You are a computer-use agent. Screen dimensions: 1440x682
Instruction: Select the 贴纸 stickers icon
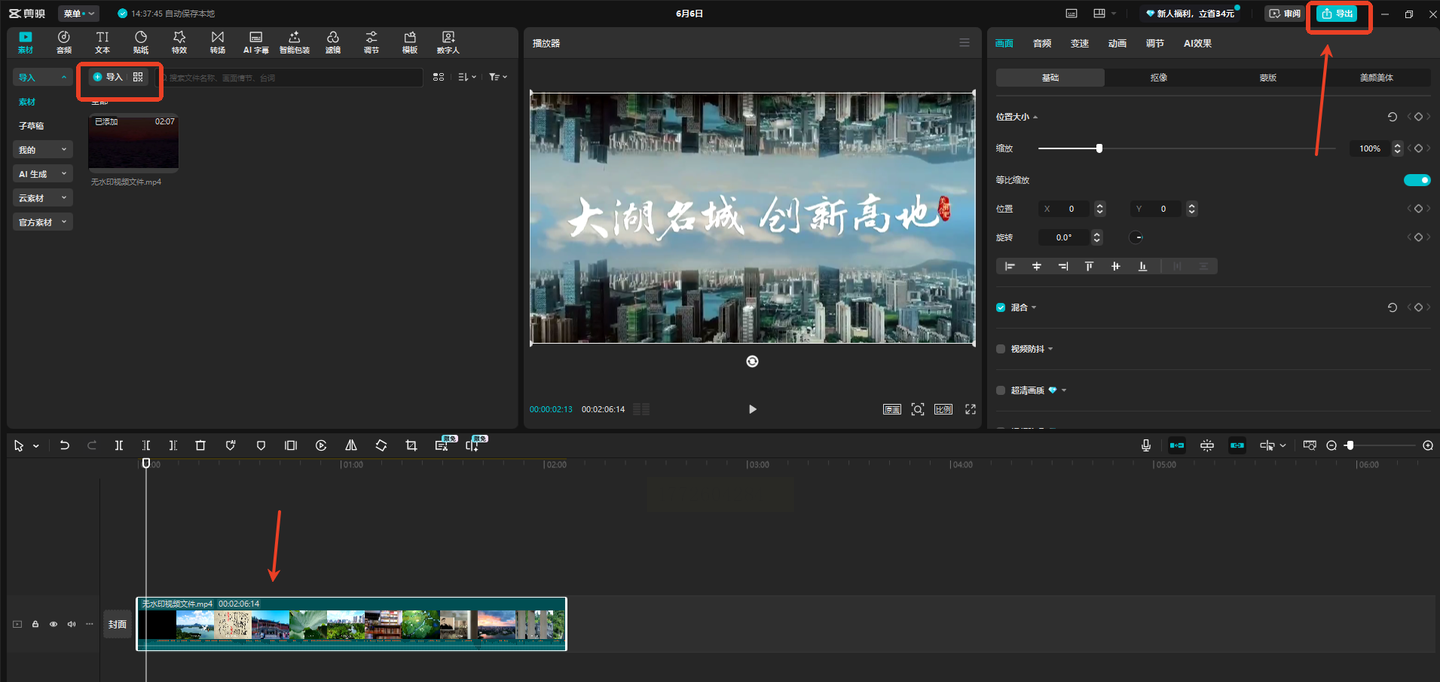(x=141, y=42)
